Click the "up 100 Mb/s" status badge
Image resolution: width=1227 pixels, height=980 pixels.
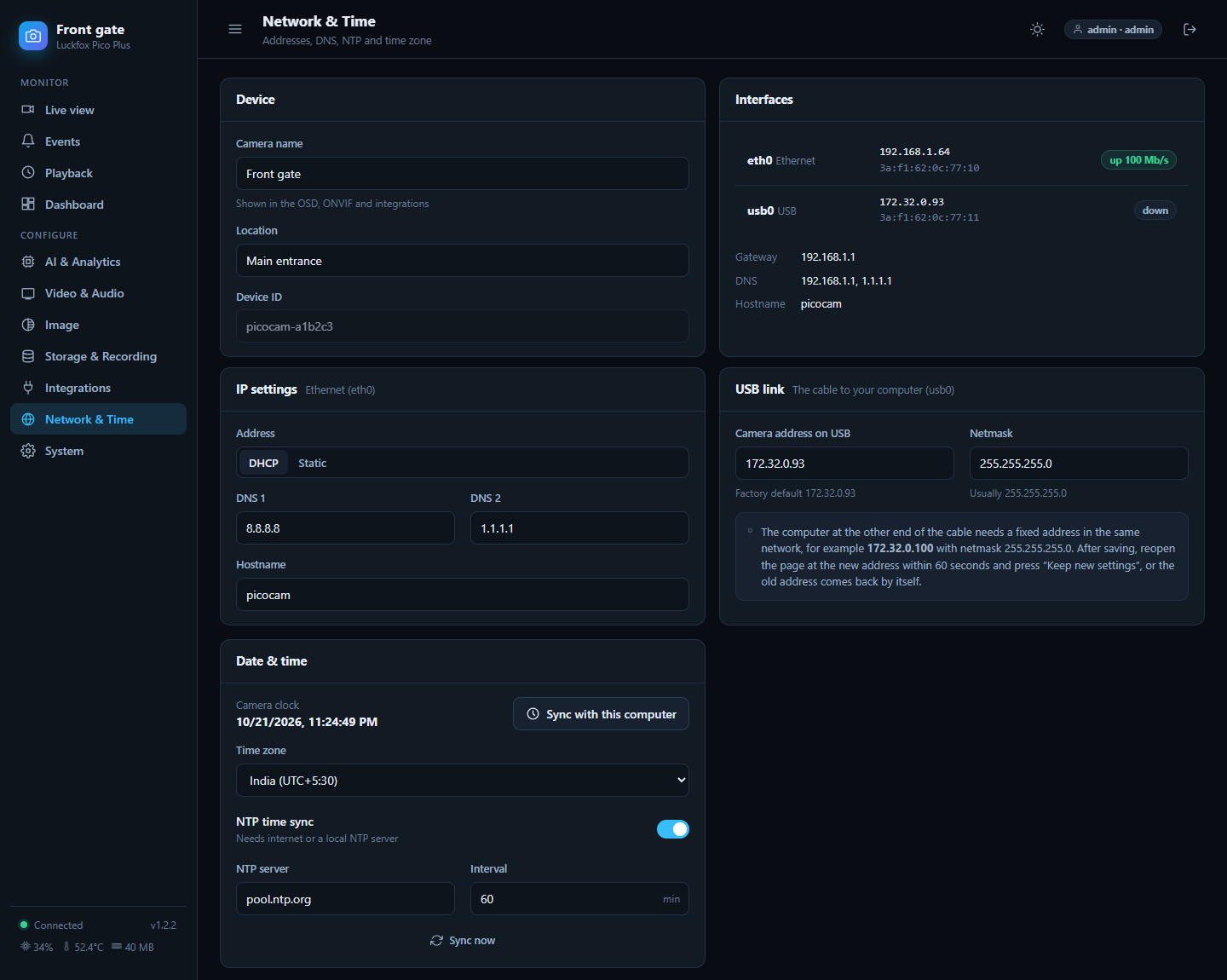tap(1138, 160)
